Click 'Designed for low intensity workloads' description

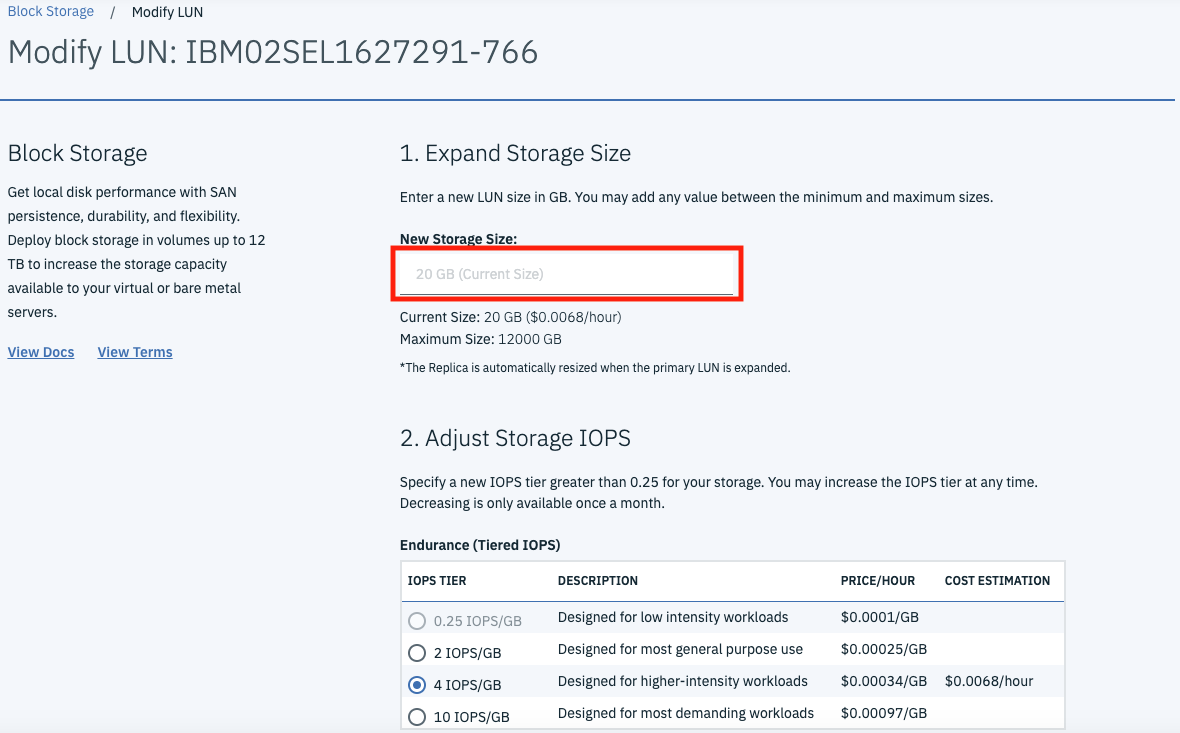pos(673,617)
